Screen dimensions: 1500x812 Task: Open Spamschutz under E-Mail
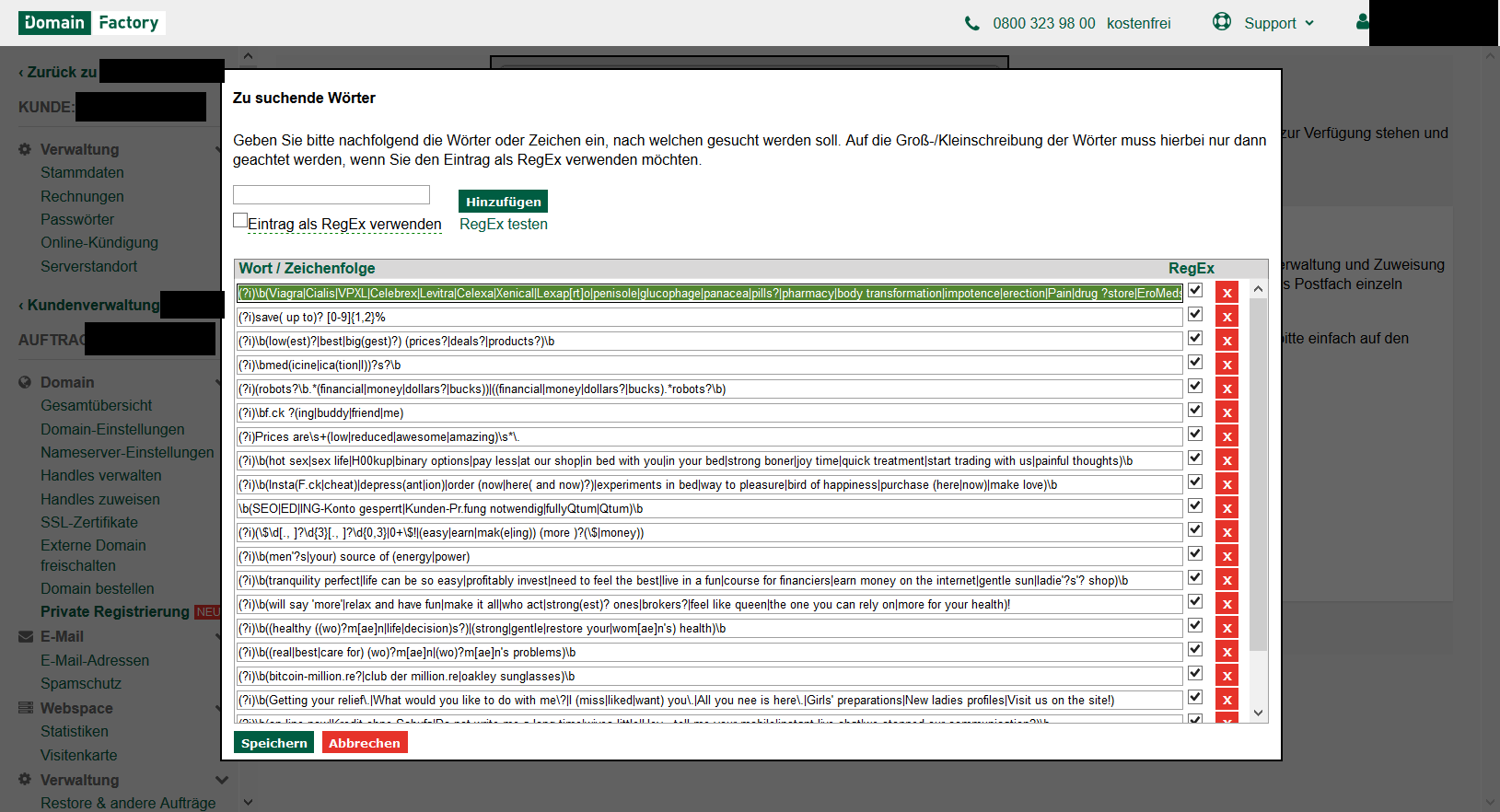tap(81, 683)
